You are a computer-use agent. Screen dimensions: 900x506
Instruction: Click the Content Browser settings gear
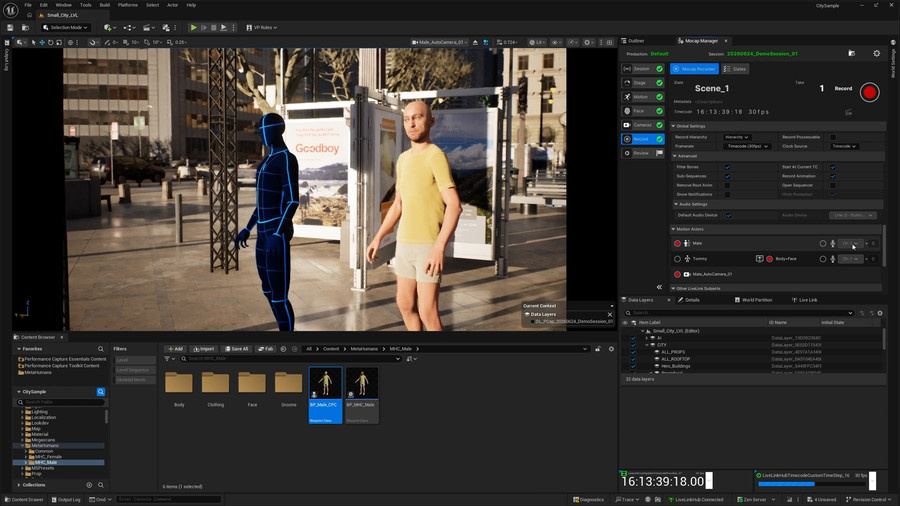[x=611, y=349]
